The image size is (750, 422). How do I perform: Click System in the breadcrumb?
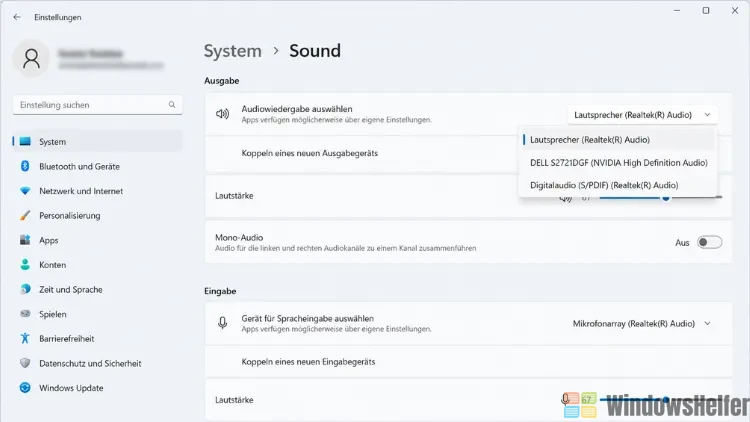coord(233,51)
